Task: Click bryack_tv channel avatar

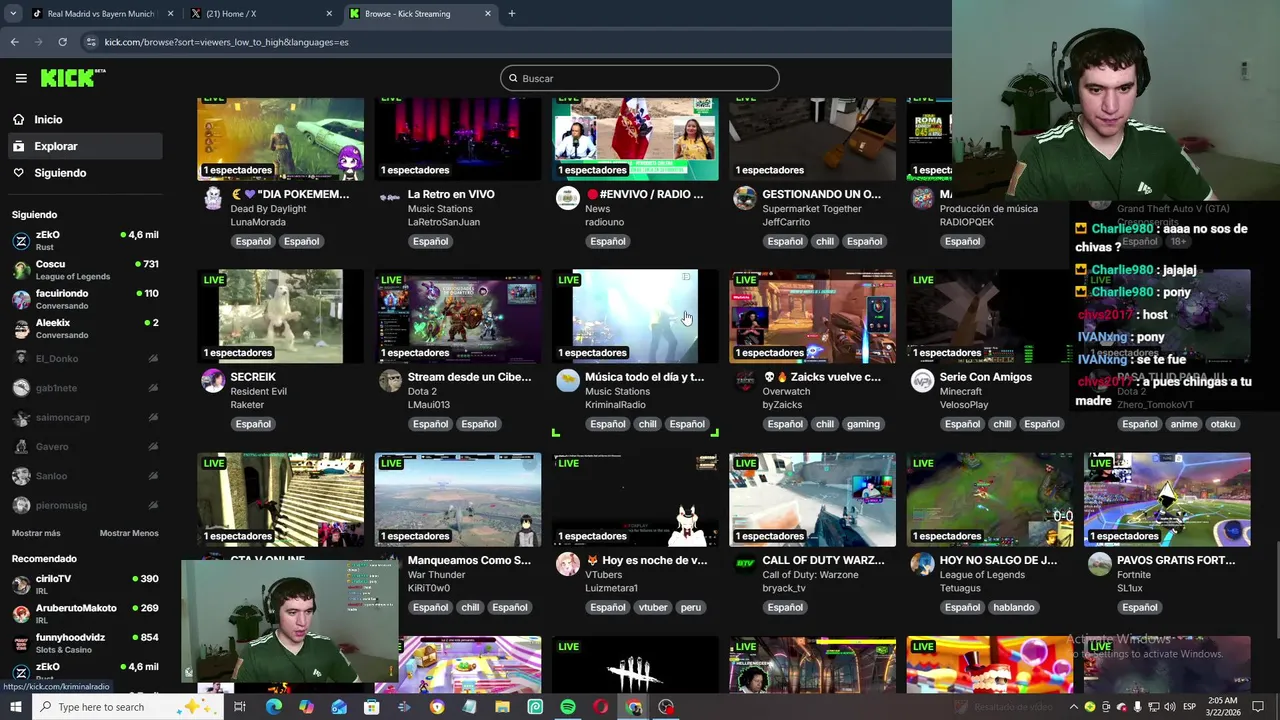Action: 745,565
